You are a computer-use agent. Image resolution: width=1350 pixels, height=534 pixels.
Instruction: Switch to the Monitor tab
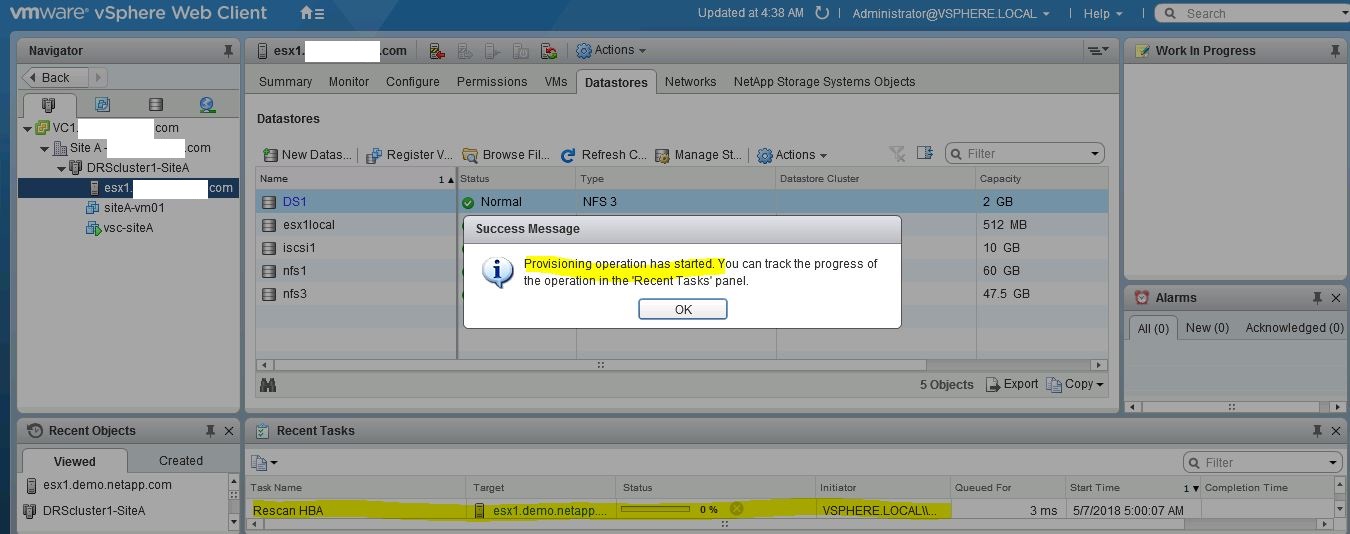pyautogui.click(x=349, y=82)
